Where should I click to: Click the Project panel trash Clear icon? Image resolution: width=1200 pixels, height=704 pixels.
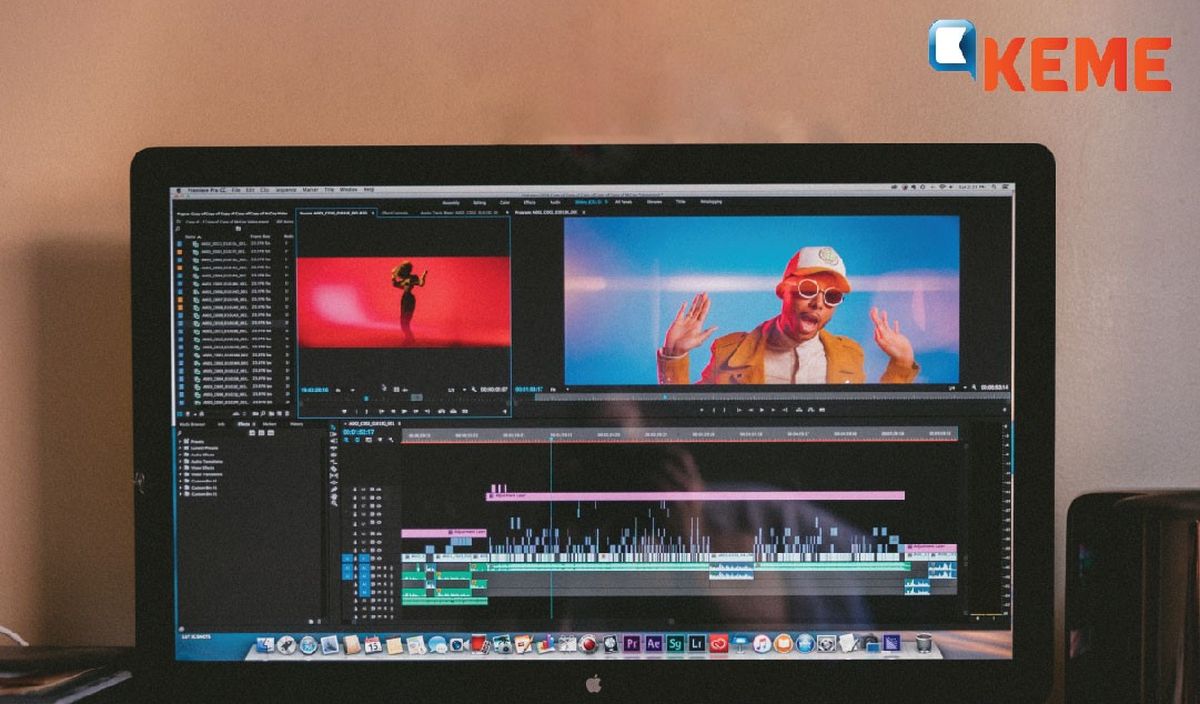pos(287,414)
